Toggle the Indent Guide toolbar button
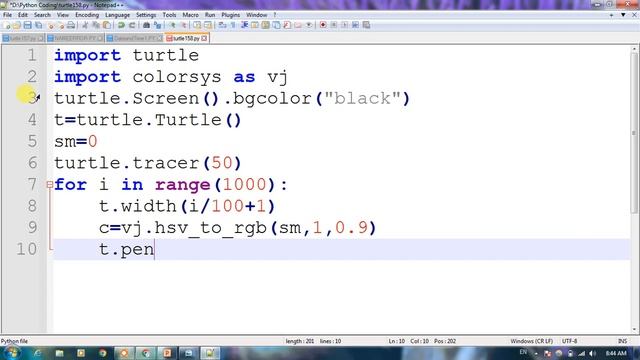640x360 pixels. (244, 25)
